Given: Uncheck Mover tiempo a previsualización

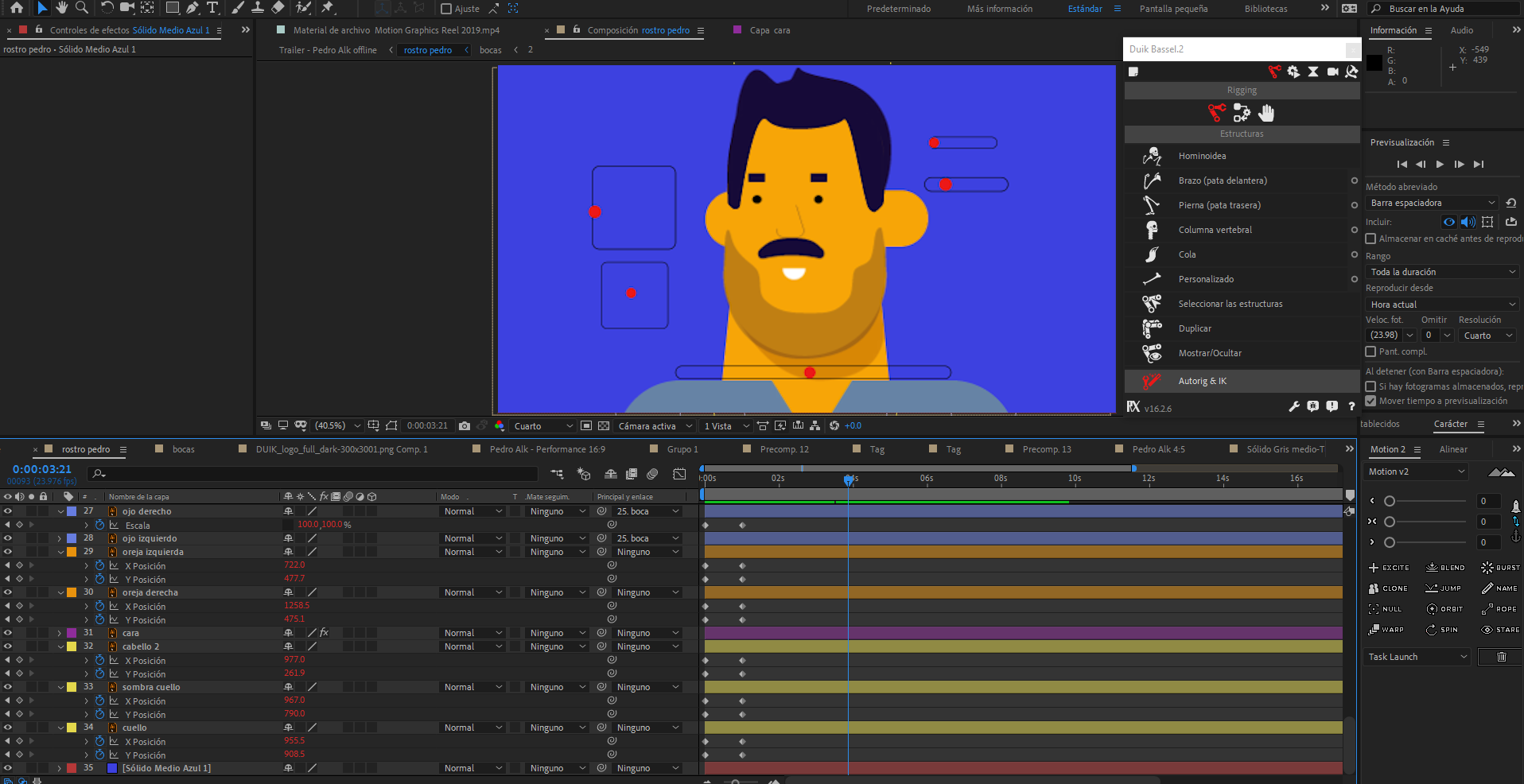Looking at the screenshot, I should [1370, 401].
